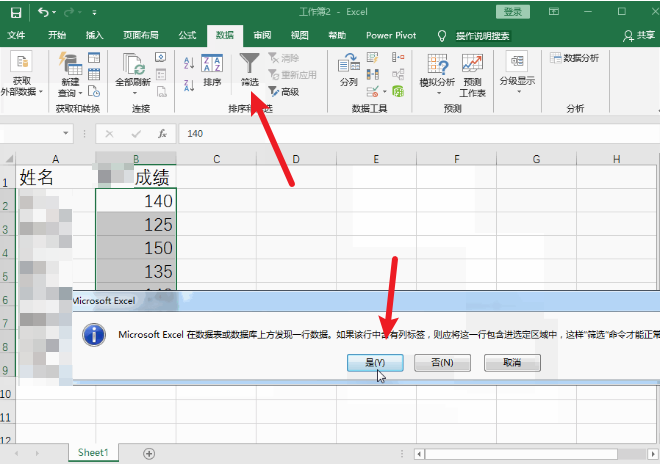Click the horizontal scrollbar left arrow
The image size is (661, 465).
point(419,454)
